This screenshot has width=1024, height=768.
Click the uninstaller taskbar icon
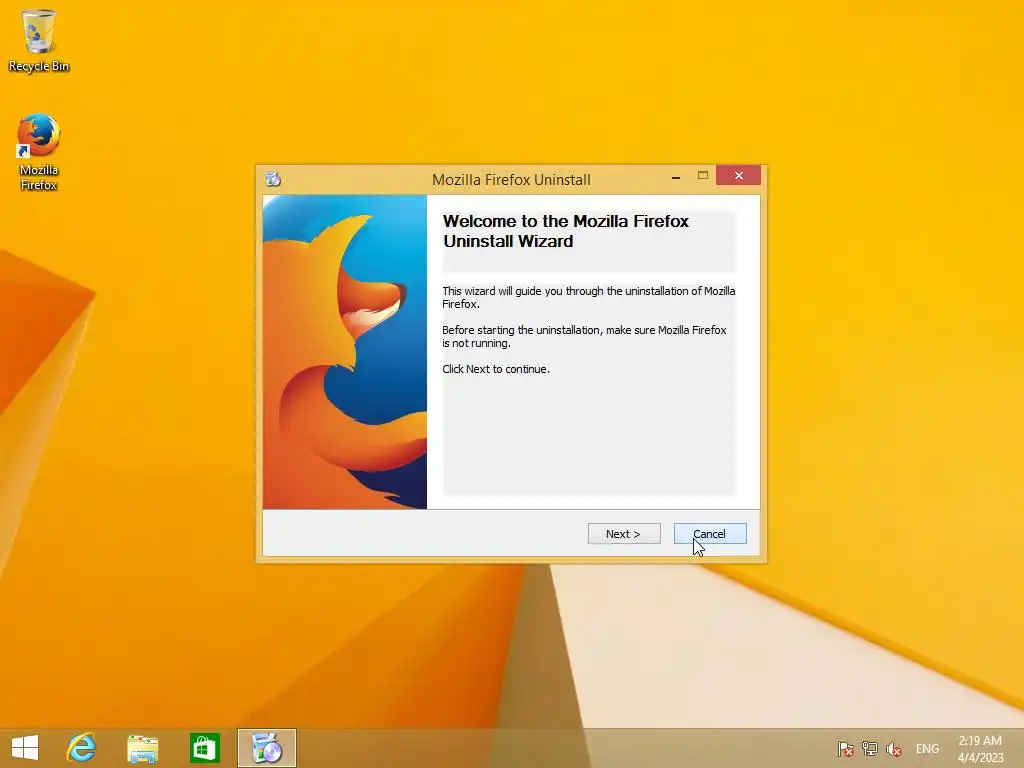pyautogui.click(x=266, y=748)
